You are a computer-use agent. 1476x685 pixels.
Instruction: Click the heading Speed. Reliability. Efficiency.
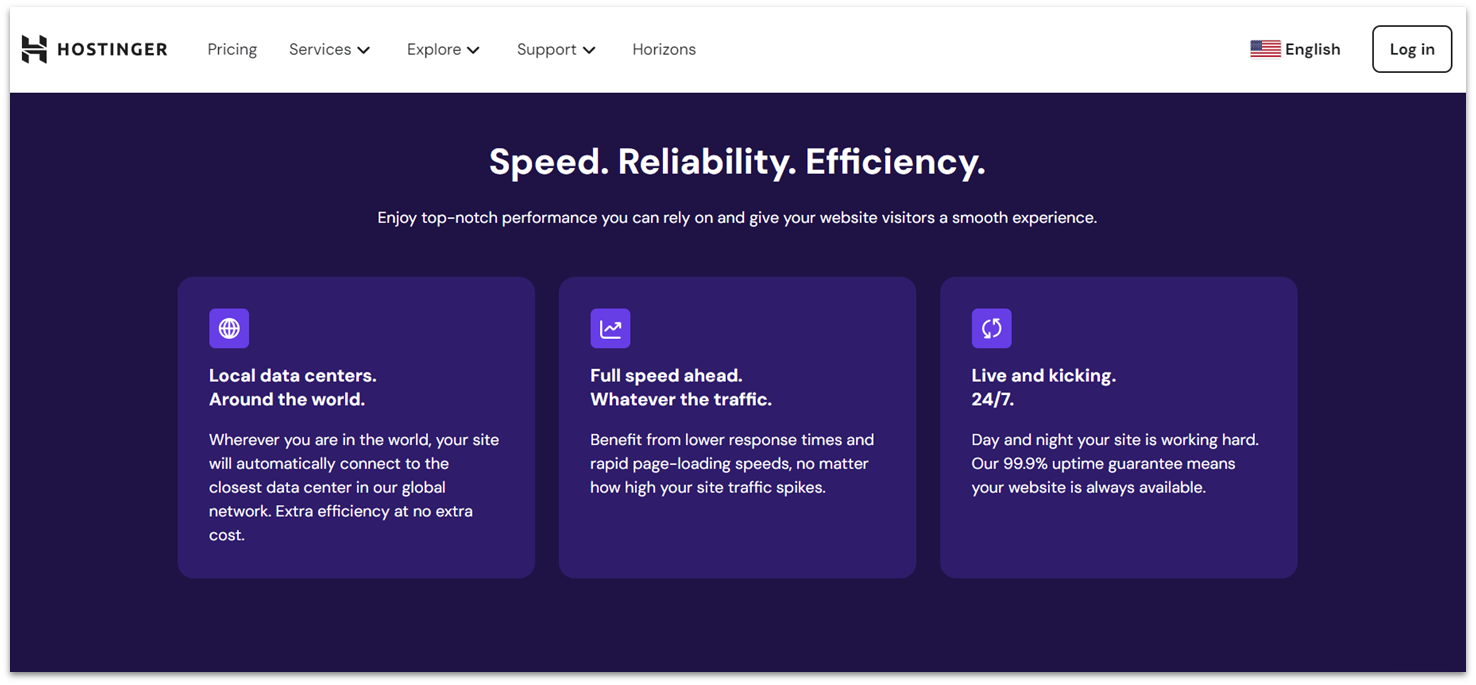(x=737, y=162)
